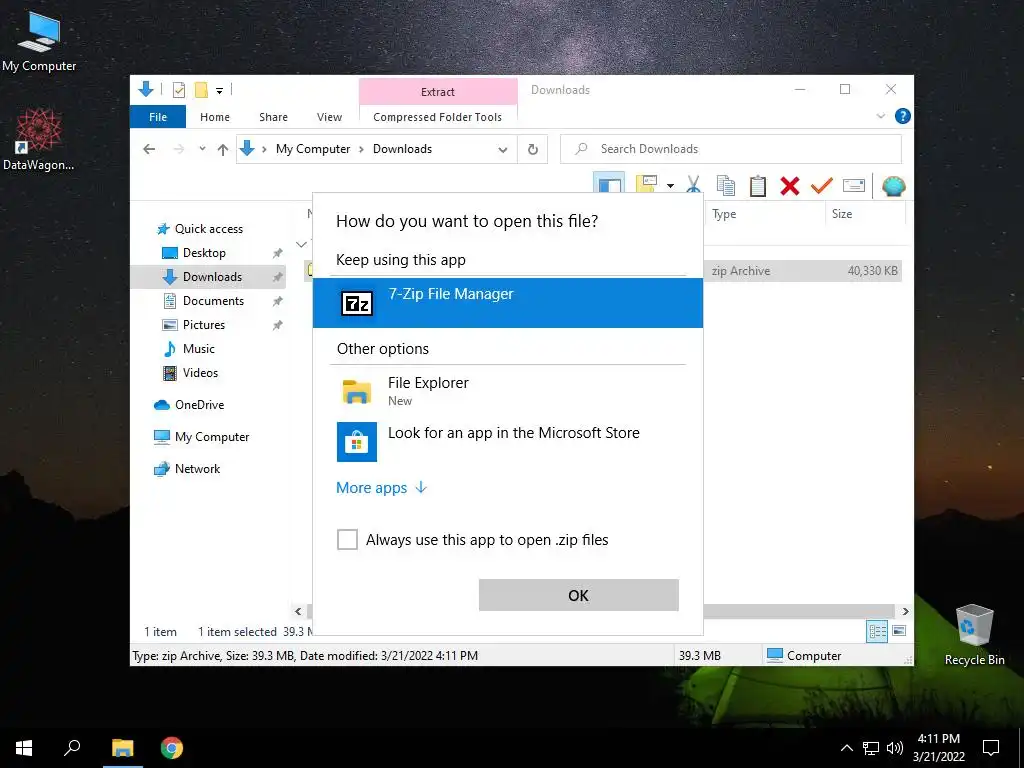Open the DataWagon desktop shortcut
Screen dimensions: 1024x768
pyautogui.click(x=39, y=140)
